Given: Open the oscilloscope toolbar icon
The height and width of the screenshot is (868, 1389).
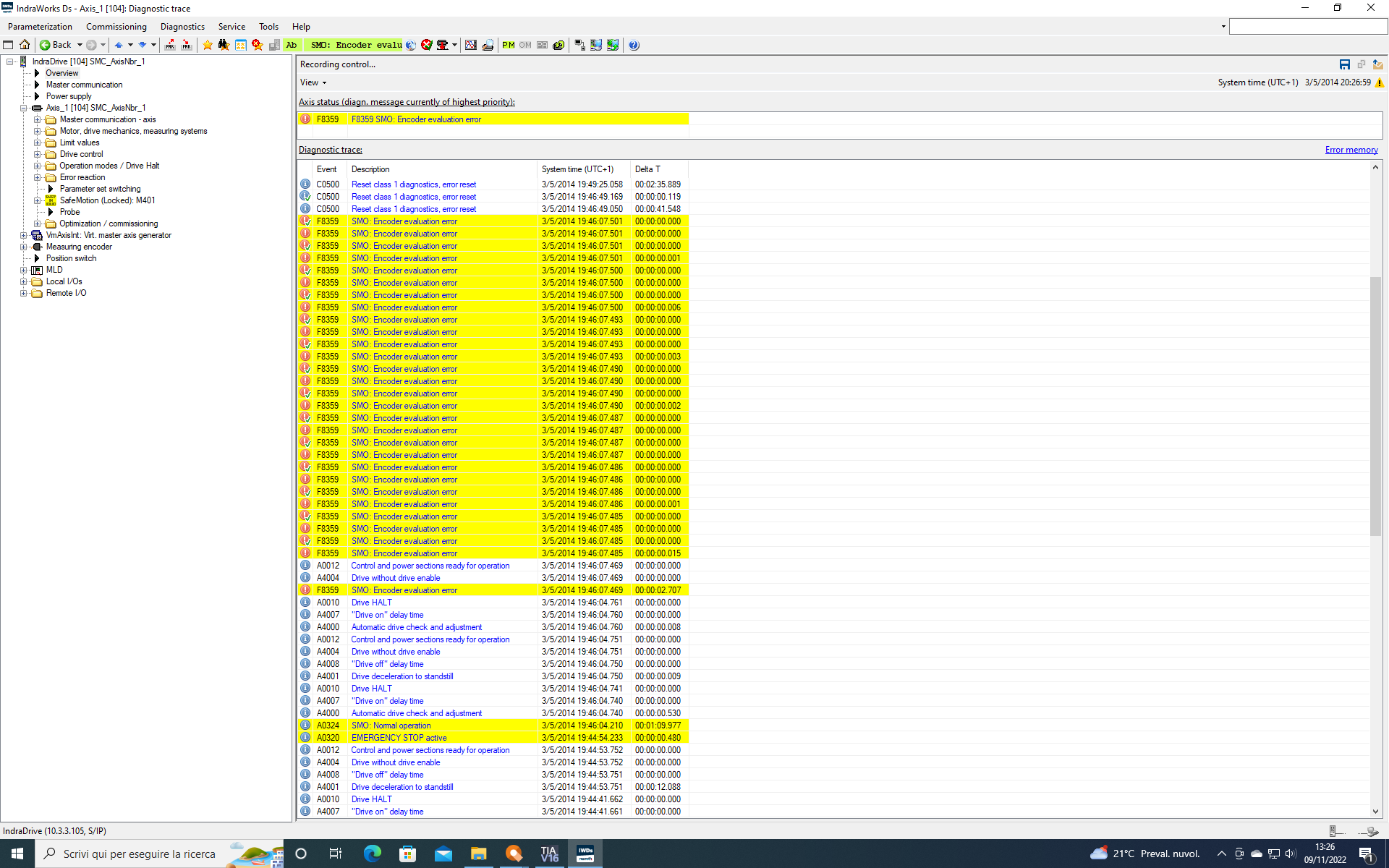Looking at the screenshot, I should tap(471, 45).
